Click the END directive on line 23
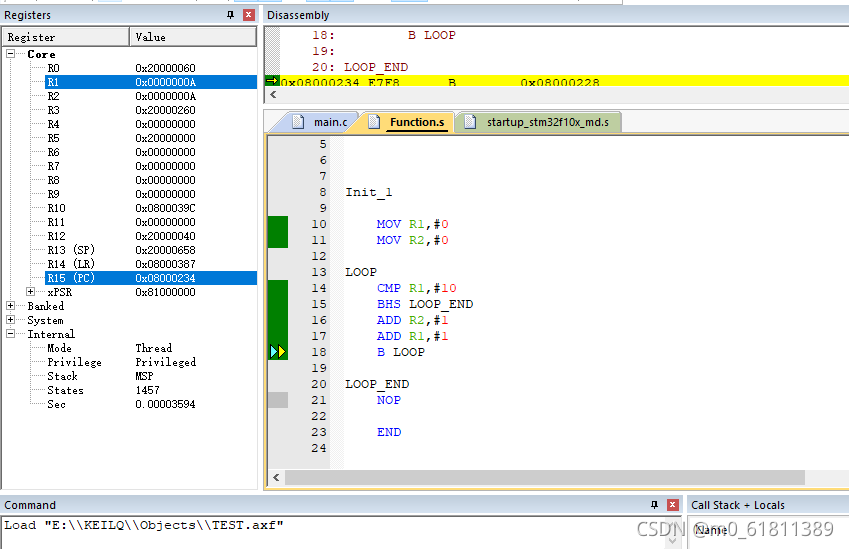 click(389, 432)
